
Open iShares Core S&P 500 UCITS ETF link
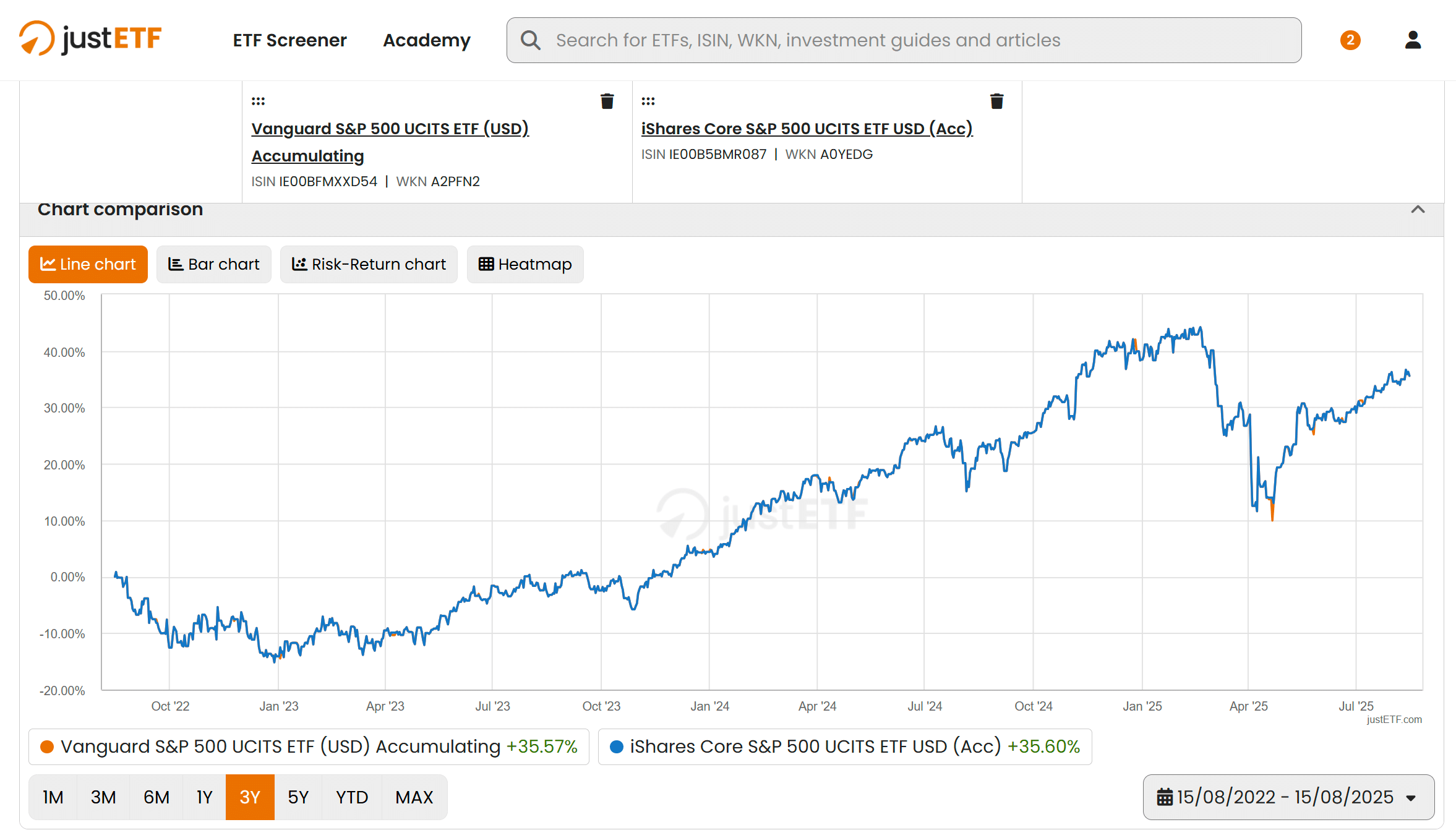click(x=807, y=129)
